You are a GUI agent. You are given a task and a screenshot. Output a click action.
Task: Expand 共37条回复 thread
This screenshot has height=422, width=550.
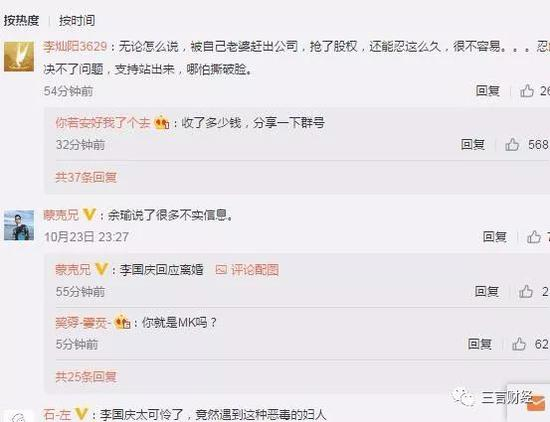tap(86, 177)
